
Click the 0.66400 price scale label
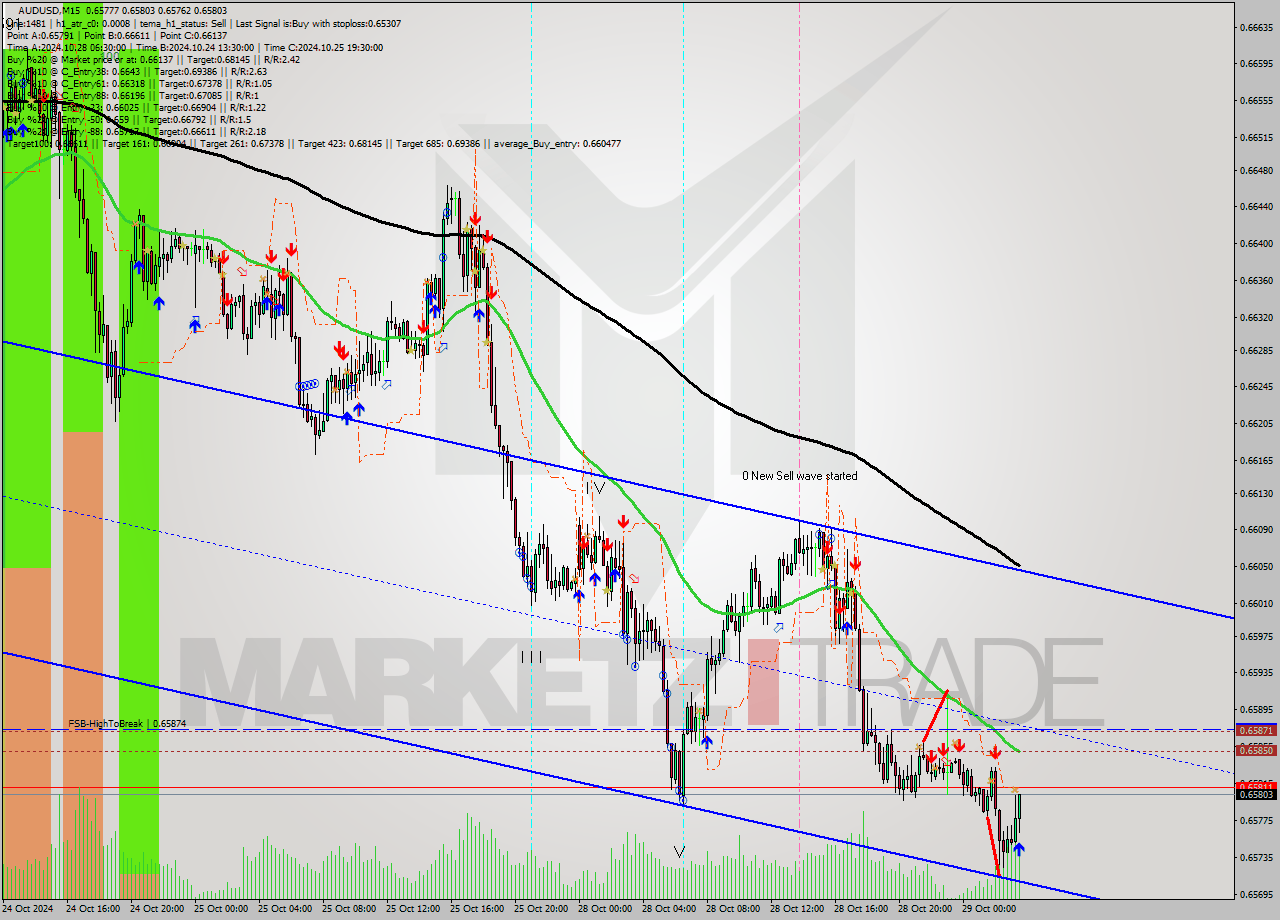(x=1257, y=244)
